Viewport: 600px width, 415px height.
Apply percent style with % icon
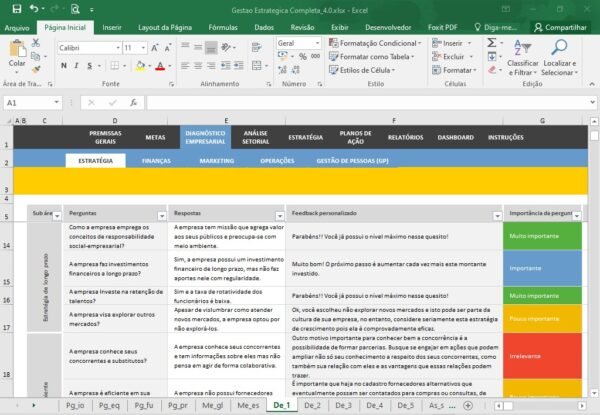[303, 57]
